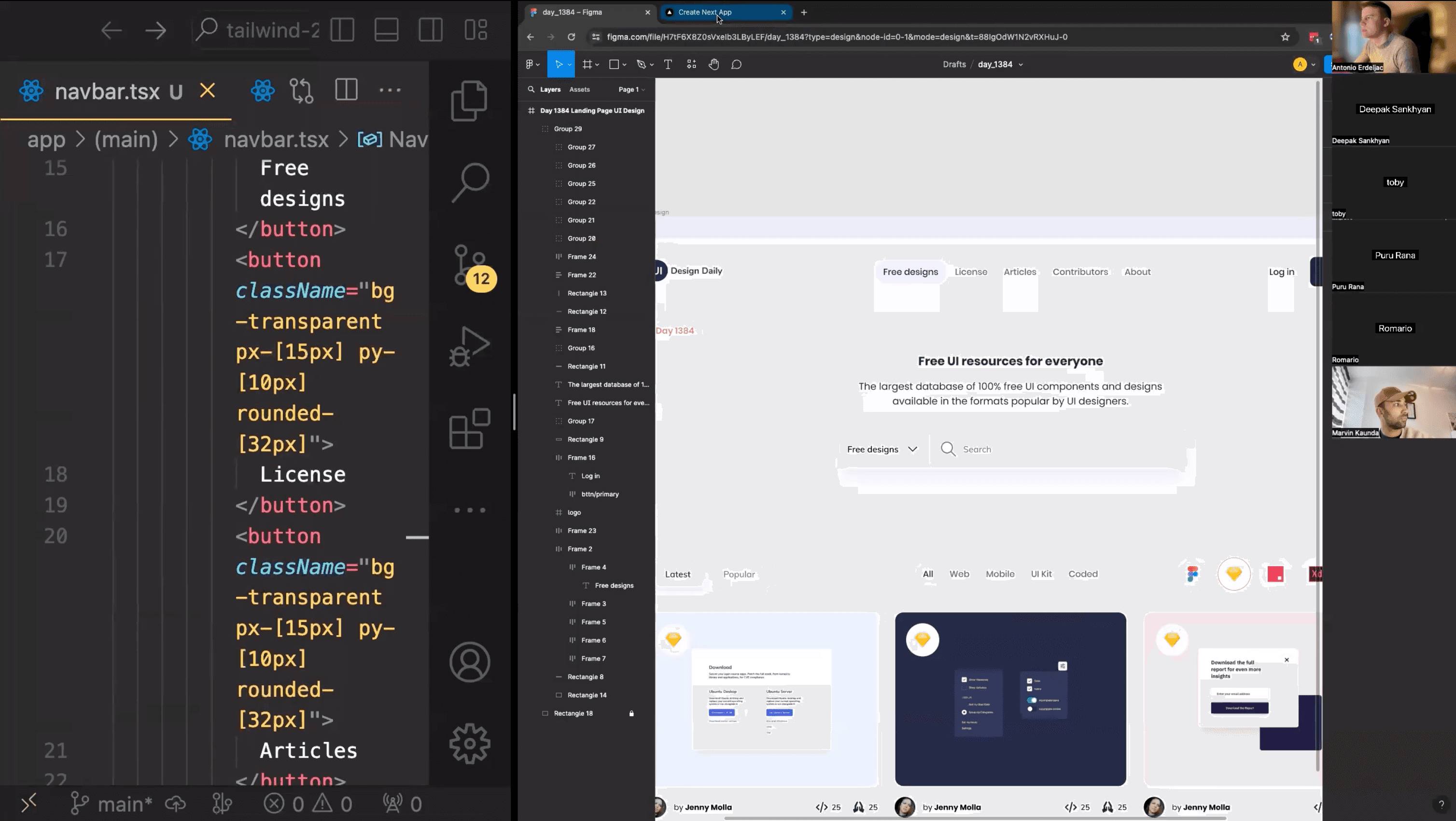Switch to the Layers tab
This screenshot has width=1456, height=821.
pos(550,89)
